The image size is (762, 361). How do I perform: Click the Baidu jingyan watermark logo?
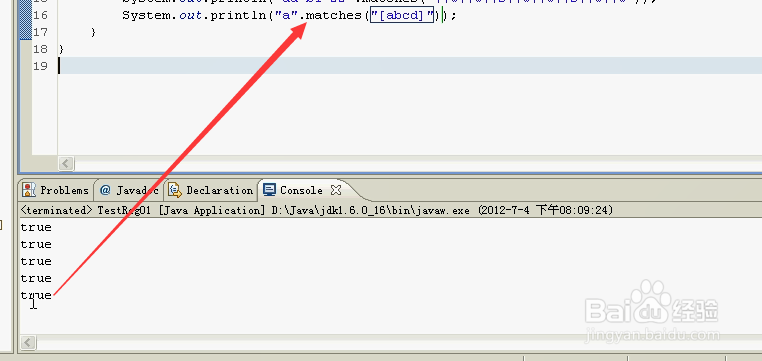tap(651, 310)
